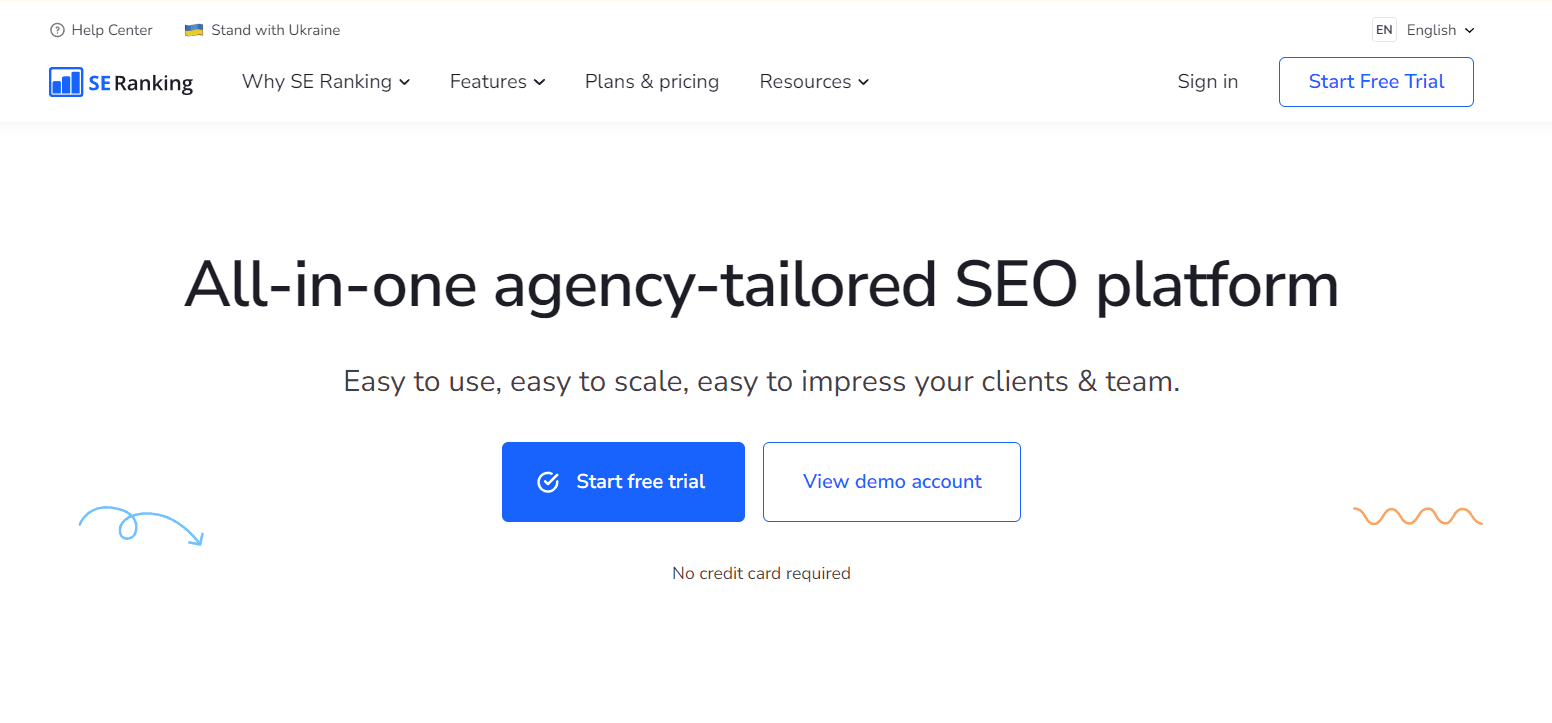Select the Plans & pricing menu item
This screenshot has width=1552, height=723.
pos(651,81)
